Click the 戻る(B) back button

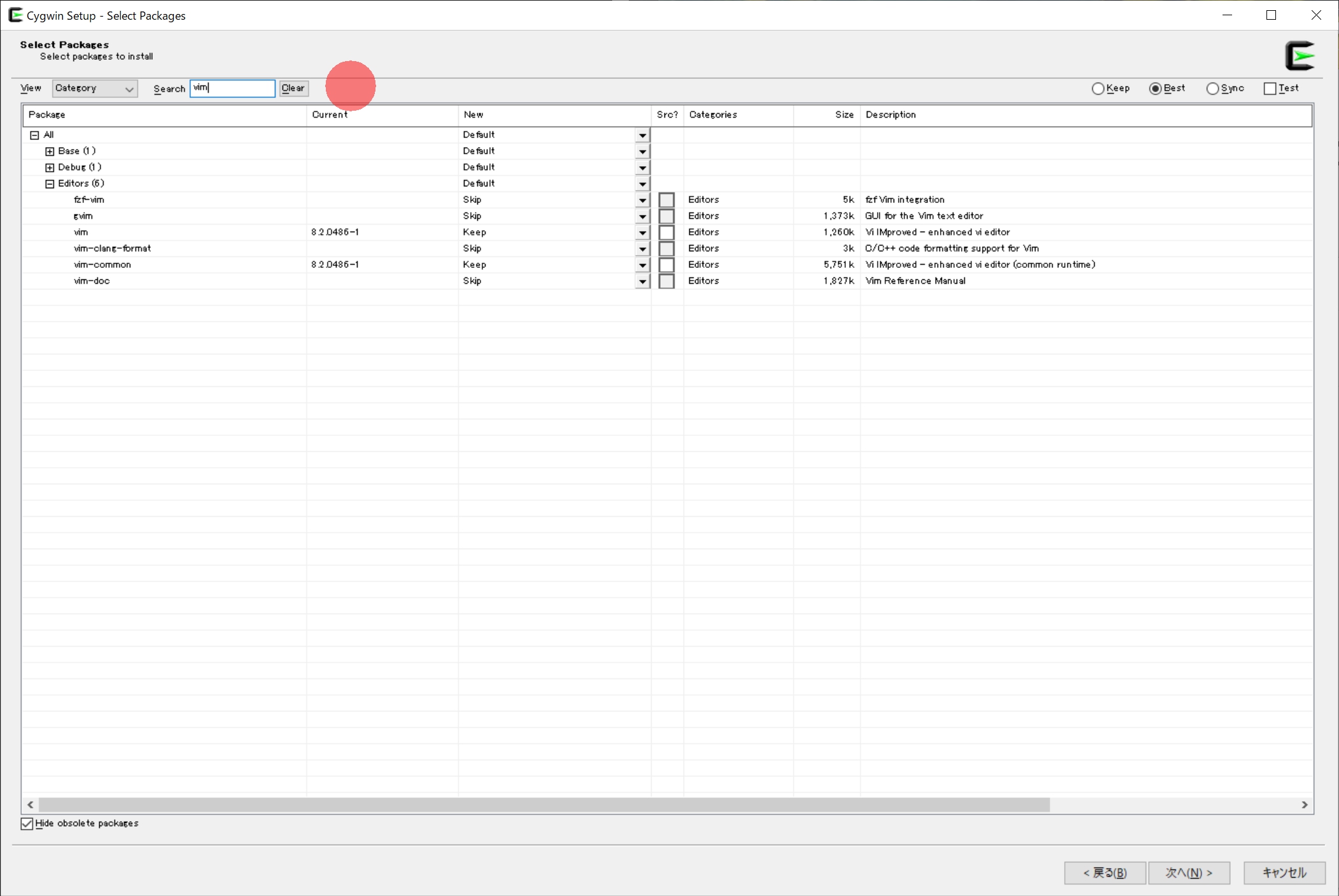click(1105, 872)
